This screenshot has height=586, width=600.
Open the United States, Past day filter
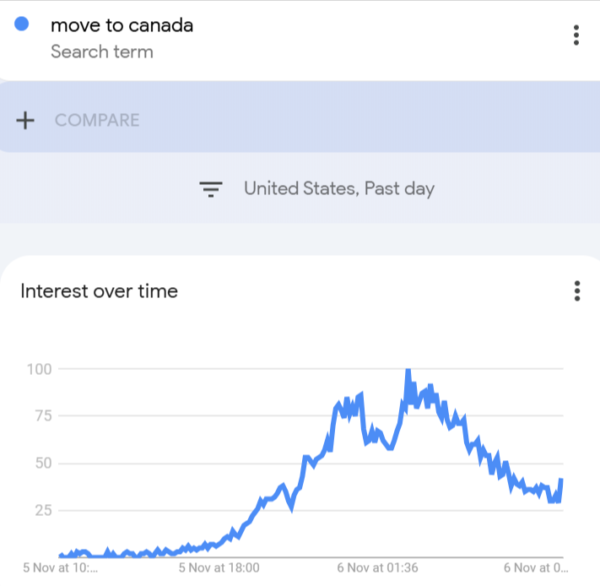click(339, 188)
